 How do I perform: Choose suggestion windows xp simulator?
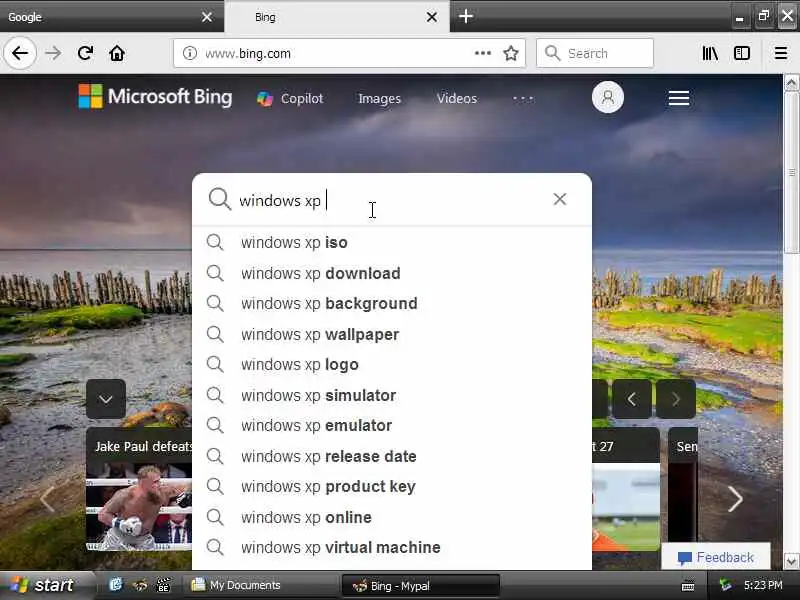[392, 395]
